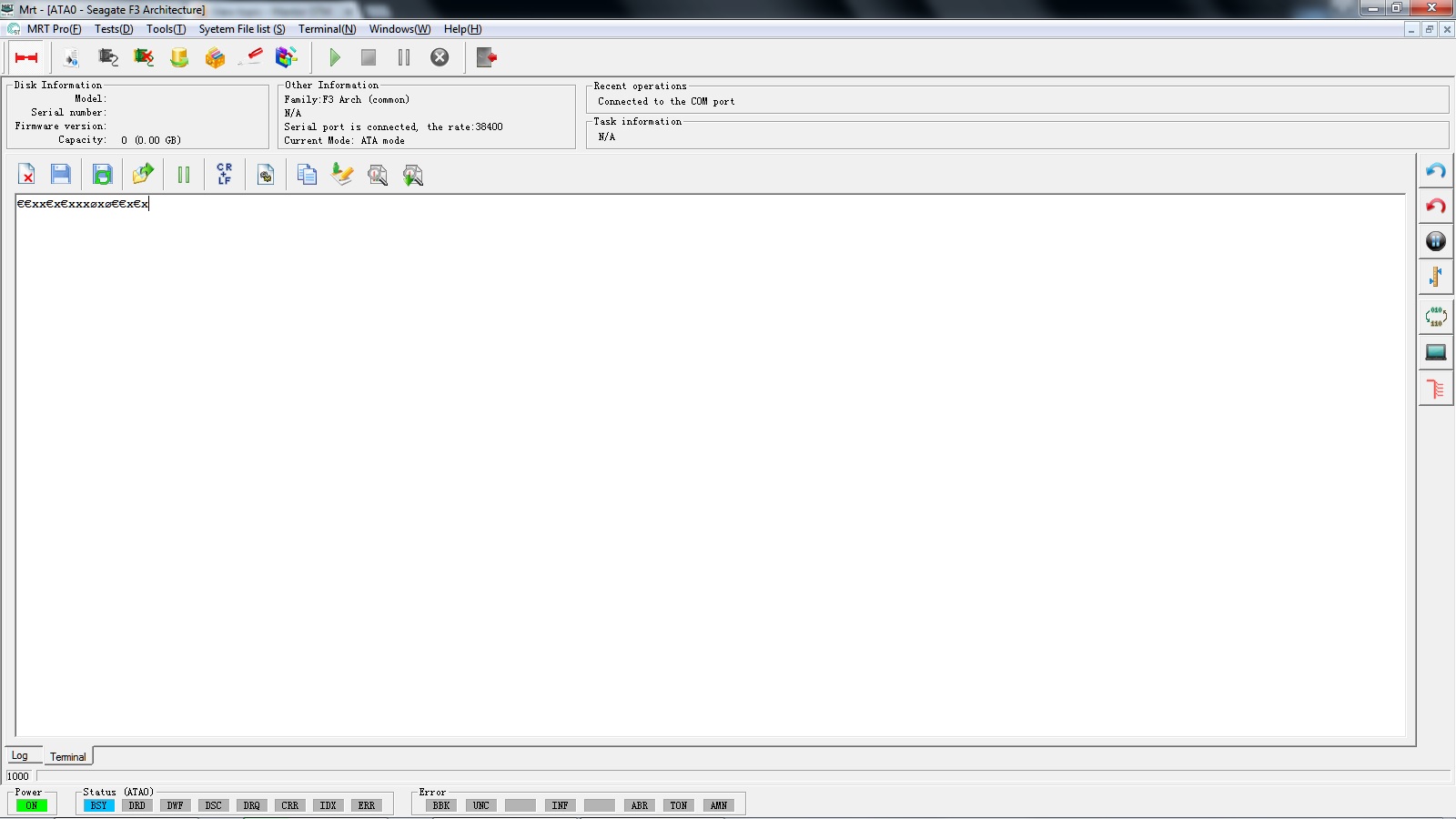Start the task with green play button
This screenshot has width=1456, height=819.
(x=335, y=57)
